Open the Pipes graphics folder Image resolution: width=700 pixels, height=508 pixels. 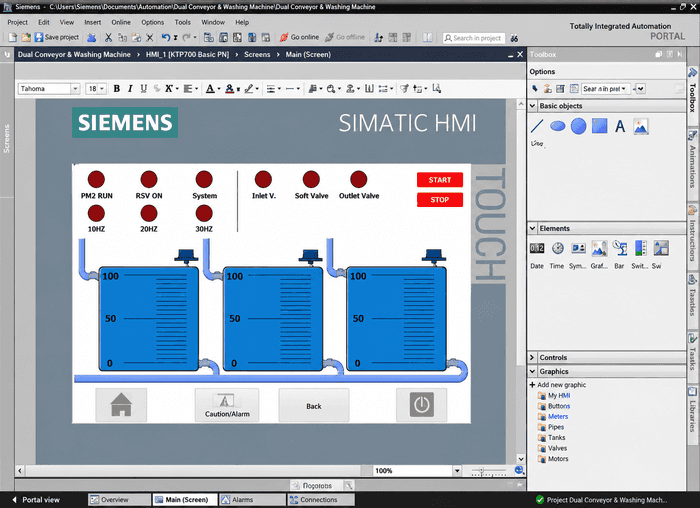[551, 427]
